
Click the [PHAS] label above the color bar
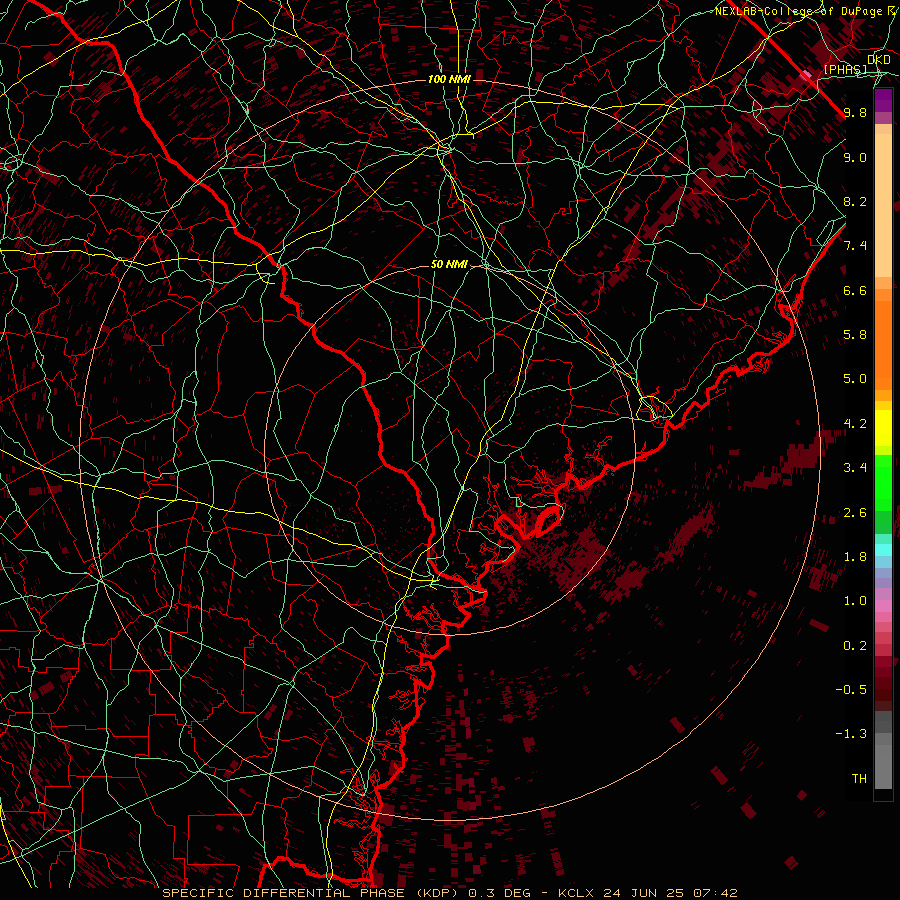[x=845, y=70]
